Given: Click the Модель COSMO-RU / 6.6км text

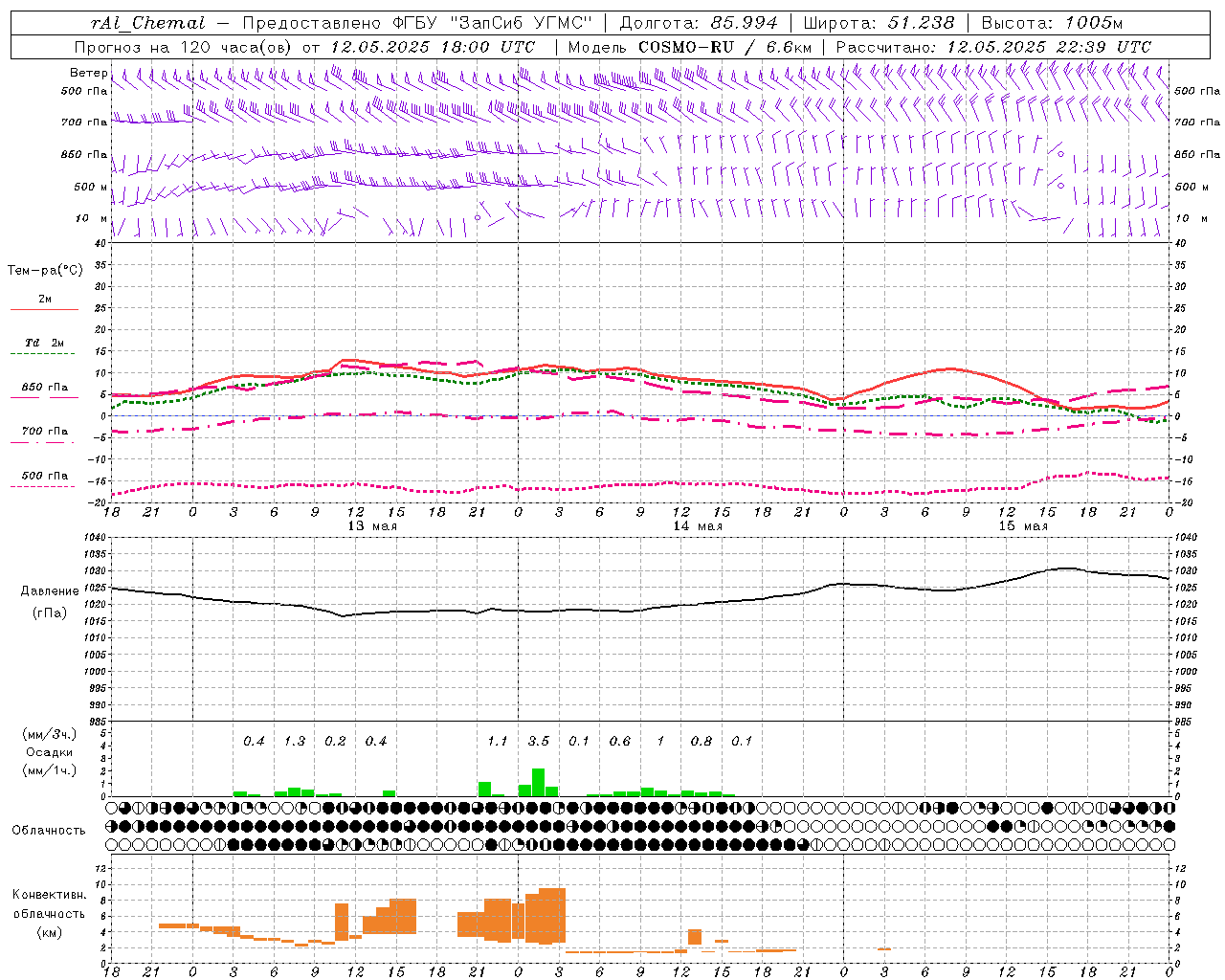Looking at the screenshot, I should (690, 47).
